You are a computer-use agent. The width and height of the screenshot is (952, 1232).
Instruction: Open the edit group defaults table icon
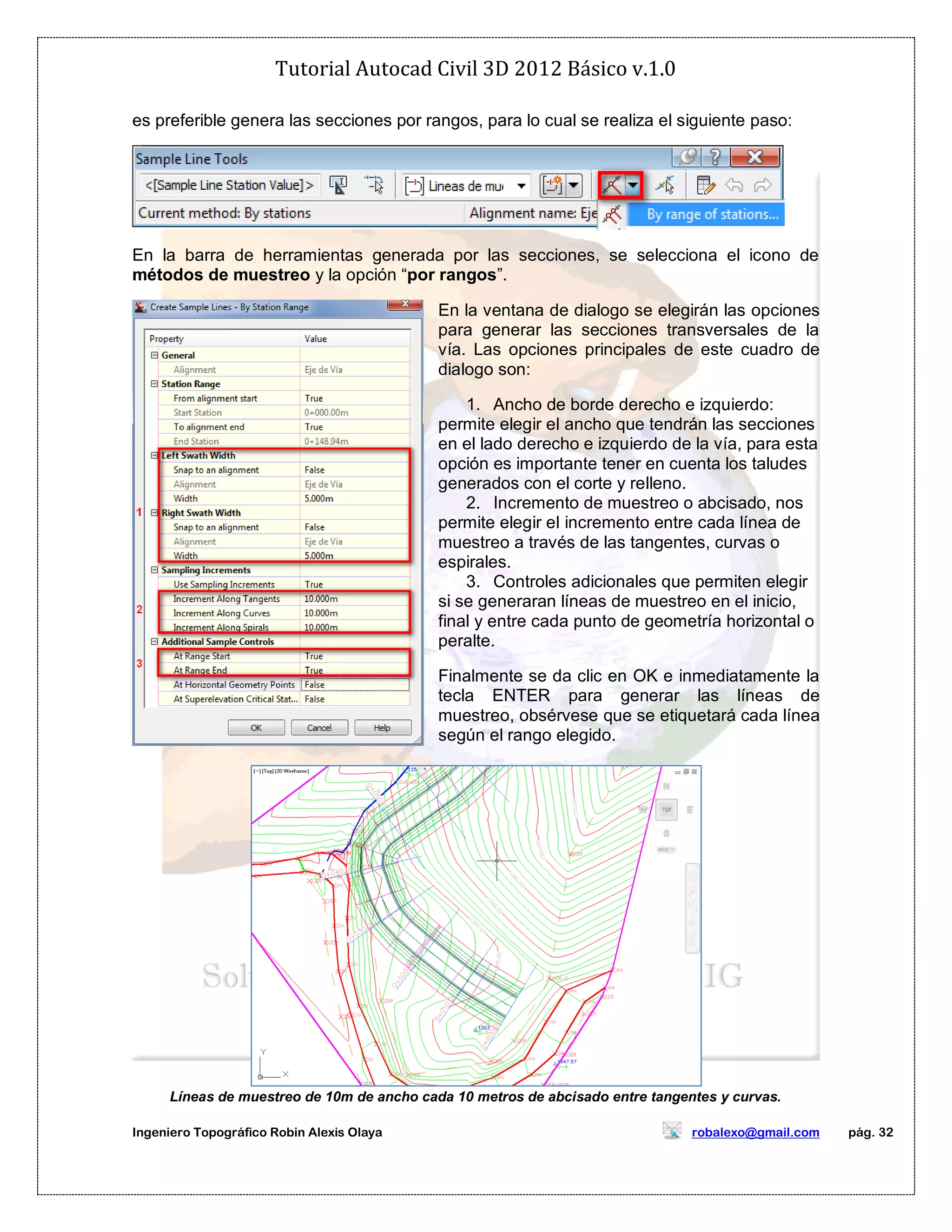[x=705, y=185]
